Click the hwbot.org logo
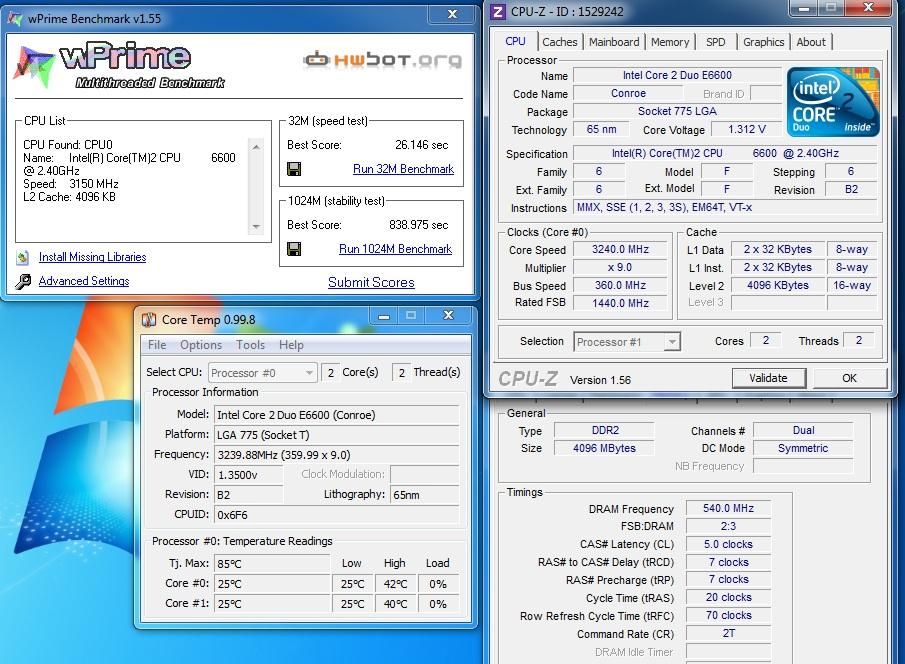 tap(383, 59)
